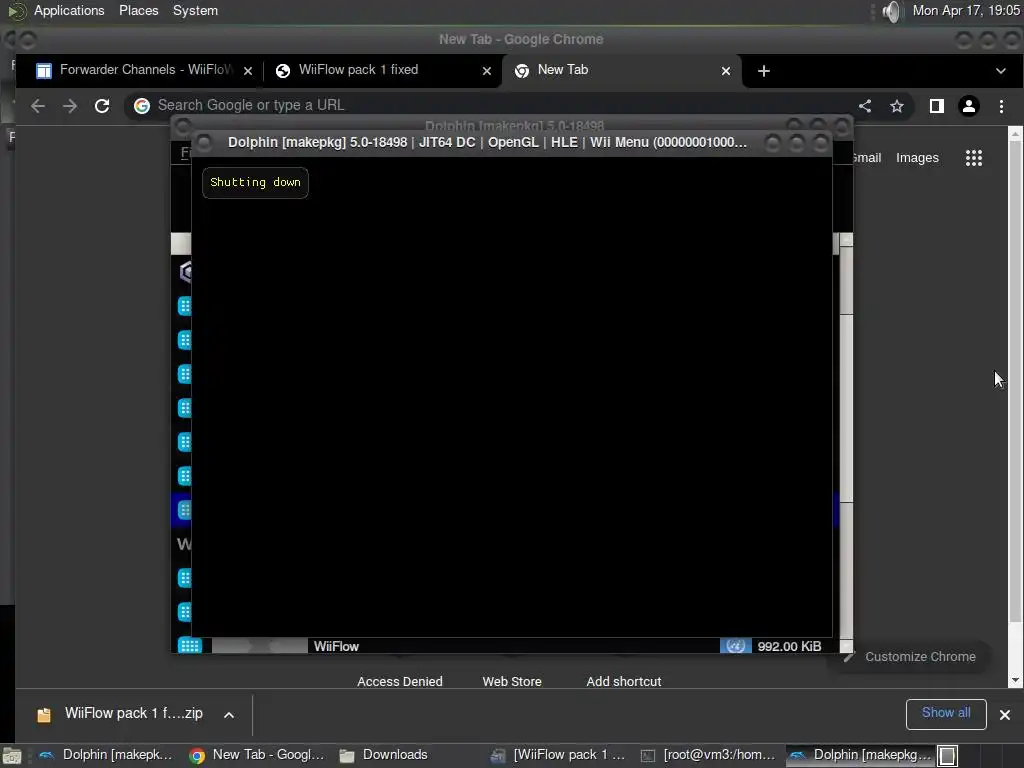Open the Chrome profile avatar
1024x768 pixels.
click(x=968, y=106)
